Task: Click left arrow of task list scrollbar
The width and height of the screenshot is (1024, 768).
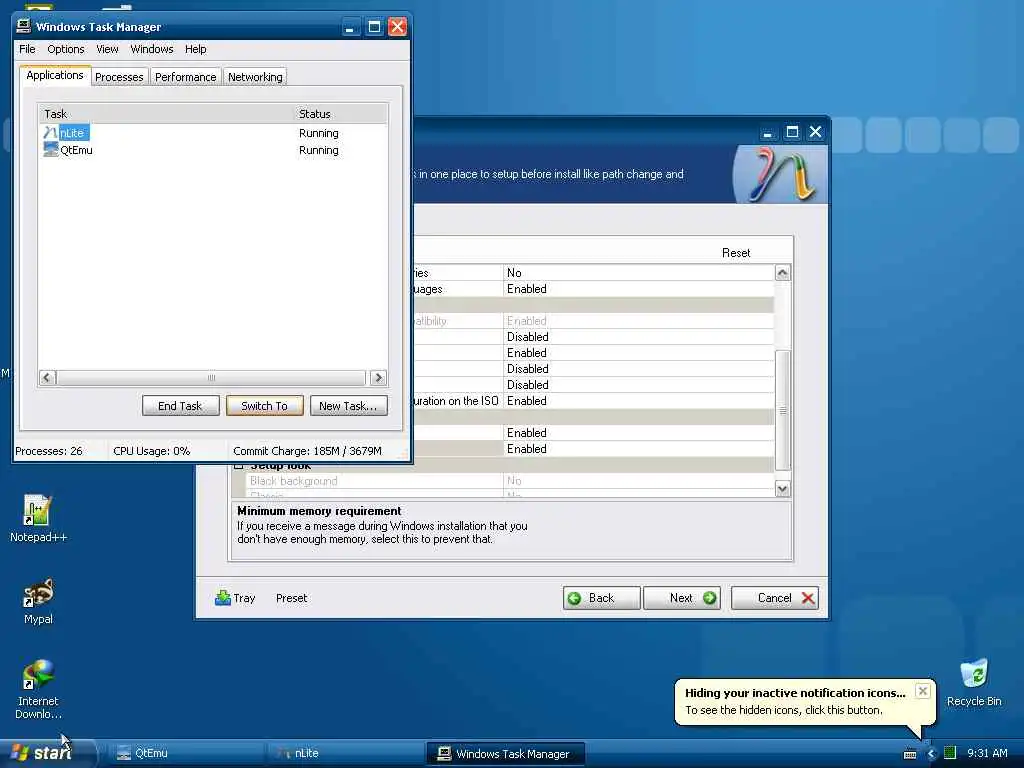Action: [x=48, y=377]
